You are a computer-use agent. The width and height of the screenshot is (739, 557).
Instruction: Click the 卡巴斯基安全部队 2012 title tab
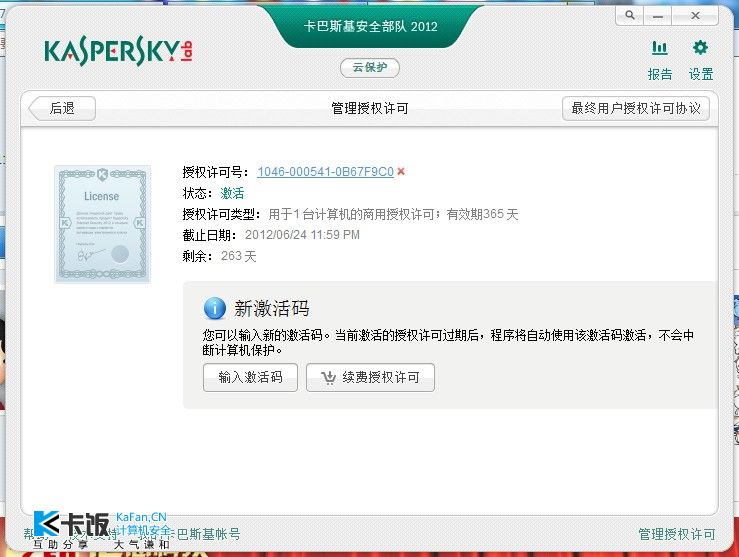click(x=370, y=26)
